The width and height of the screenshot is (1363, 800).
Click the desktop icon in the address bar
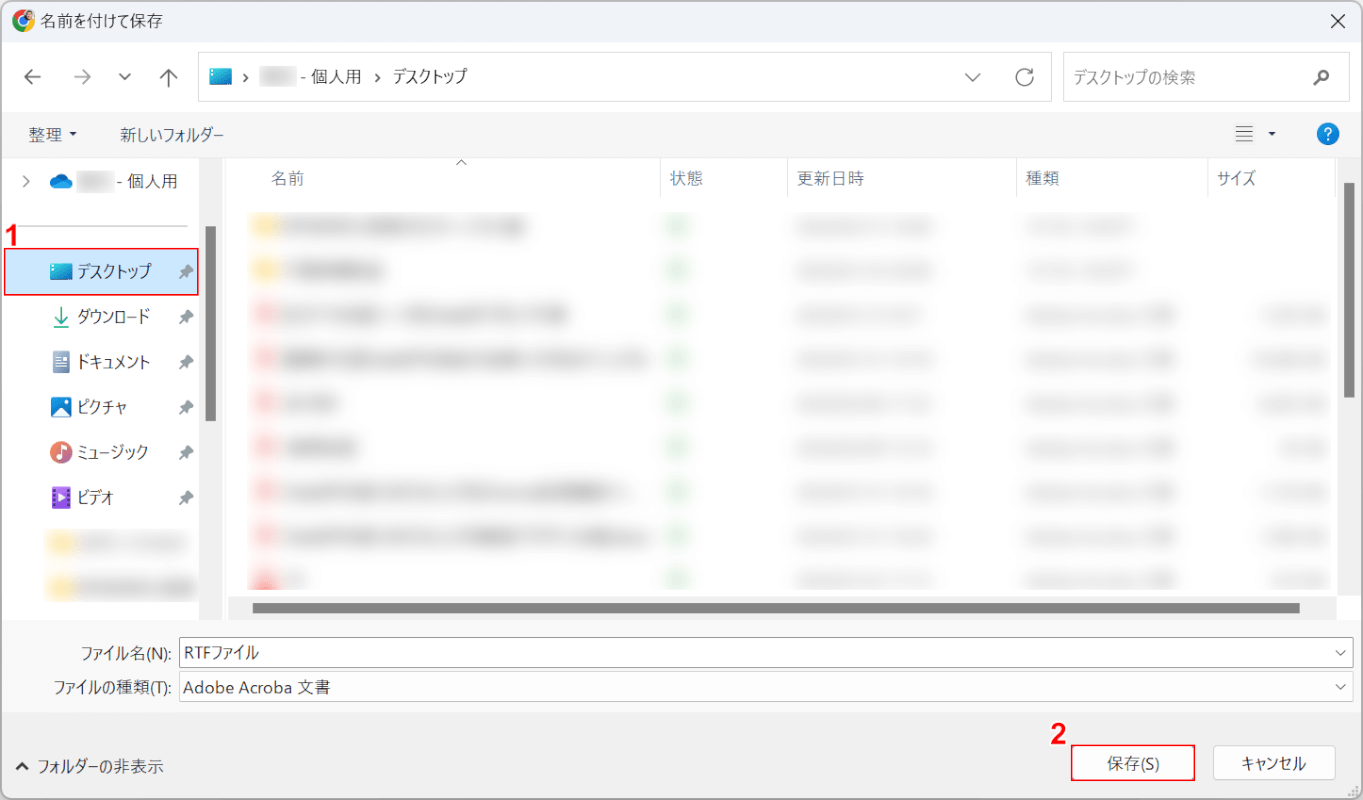pyautogui.click(x=220, y=76)
